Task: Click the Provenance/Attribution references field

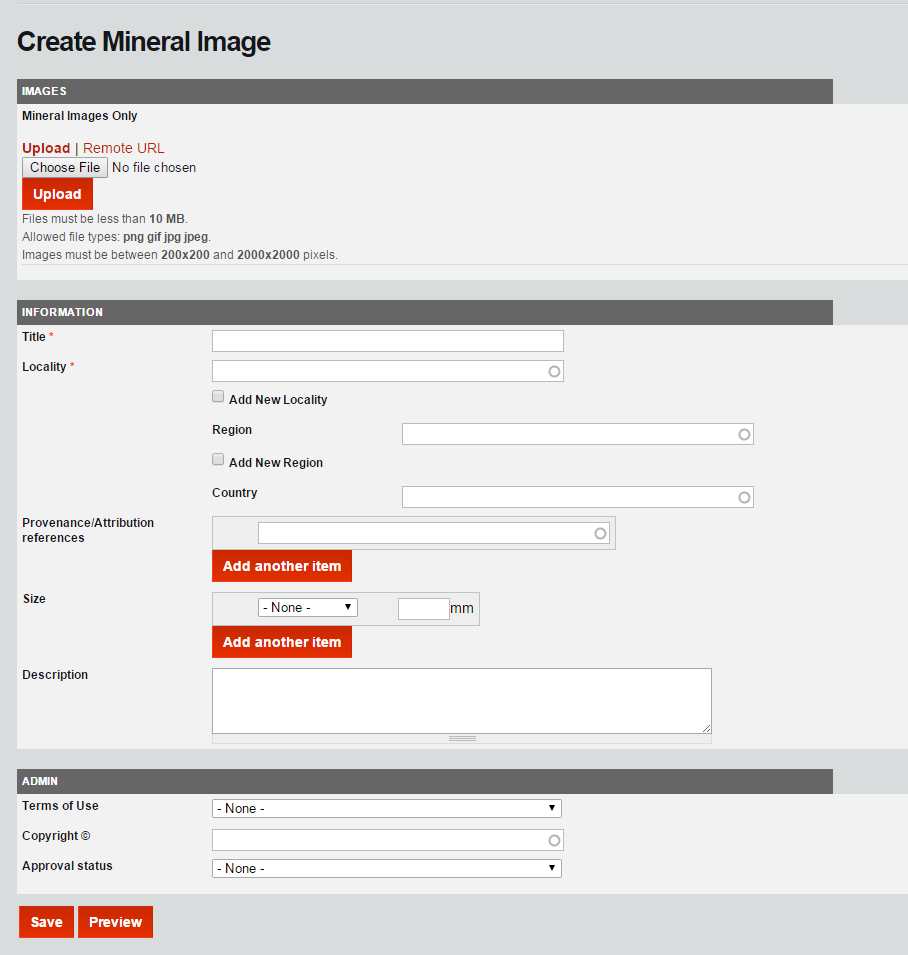Action: pyautogui.click(x=434, y=533)
